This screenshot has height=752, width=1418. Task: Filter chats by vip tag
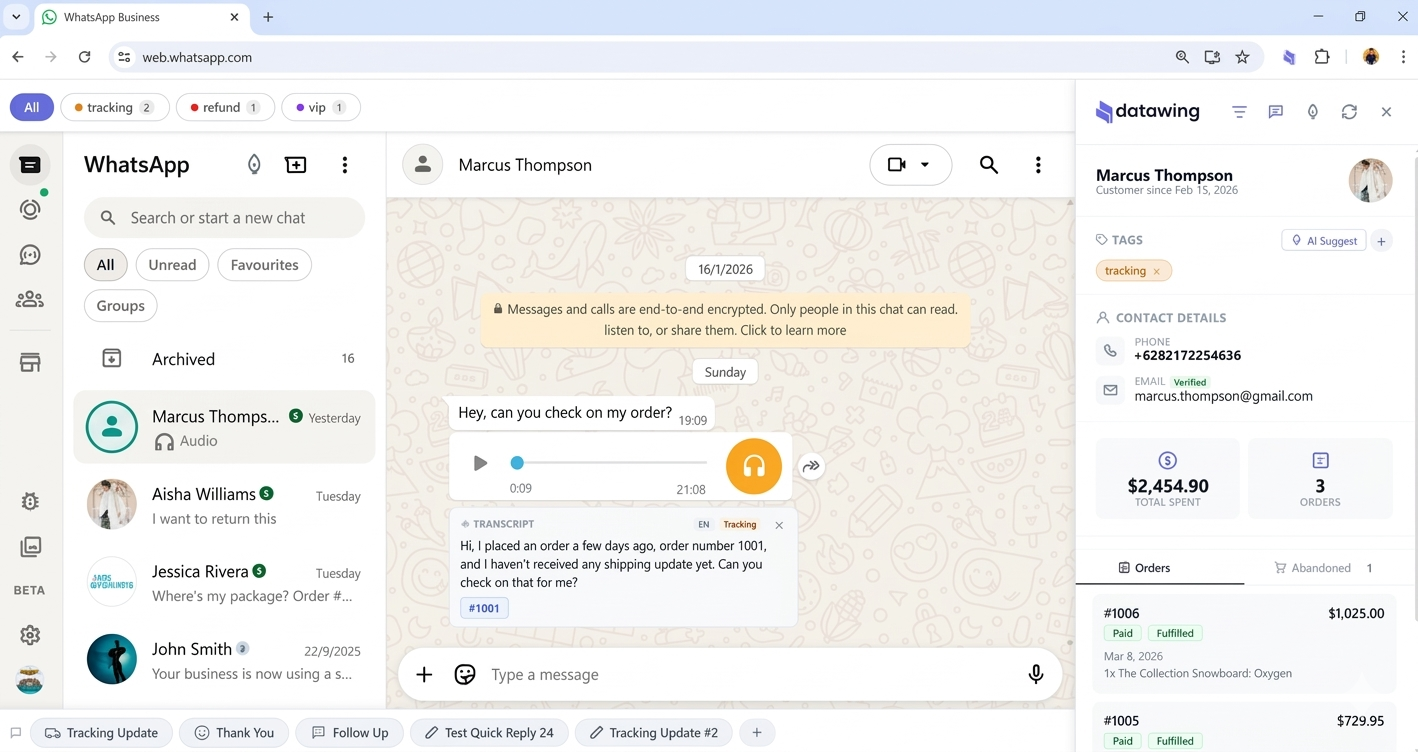pyautogui.click(x=321, y=107)
